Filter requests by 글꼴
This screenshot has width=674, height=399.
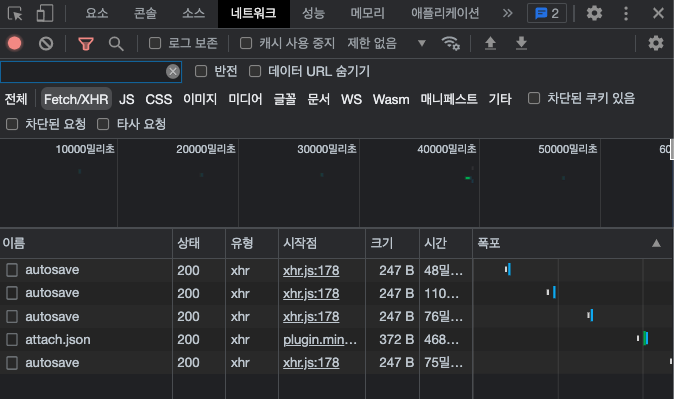pyautogui.click(x=285, y=99)
